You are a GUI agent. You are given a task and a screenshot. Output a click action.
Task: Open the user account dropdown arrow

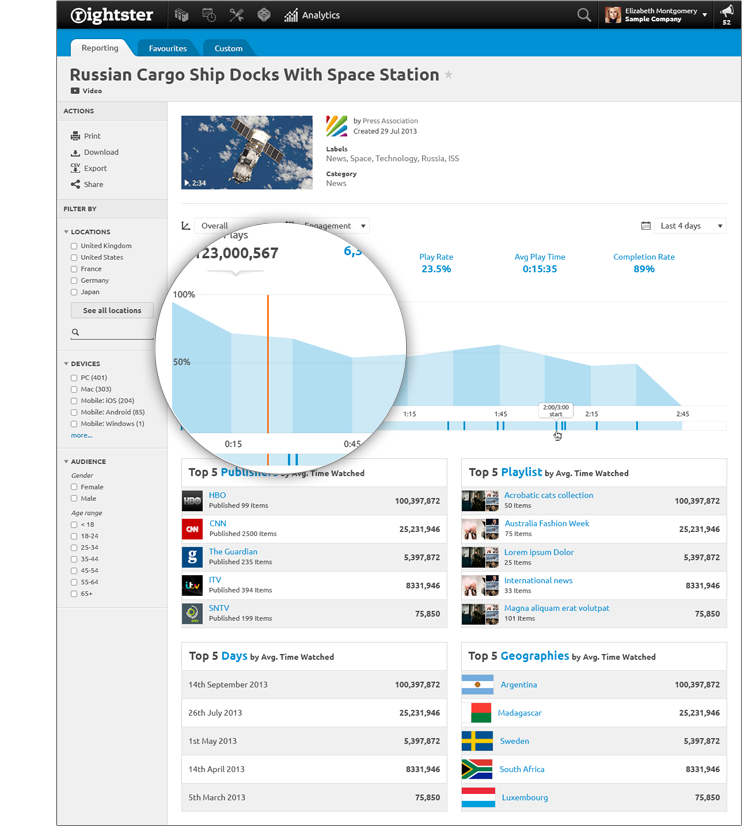(x=705, y=15)
